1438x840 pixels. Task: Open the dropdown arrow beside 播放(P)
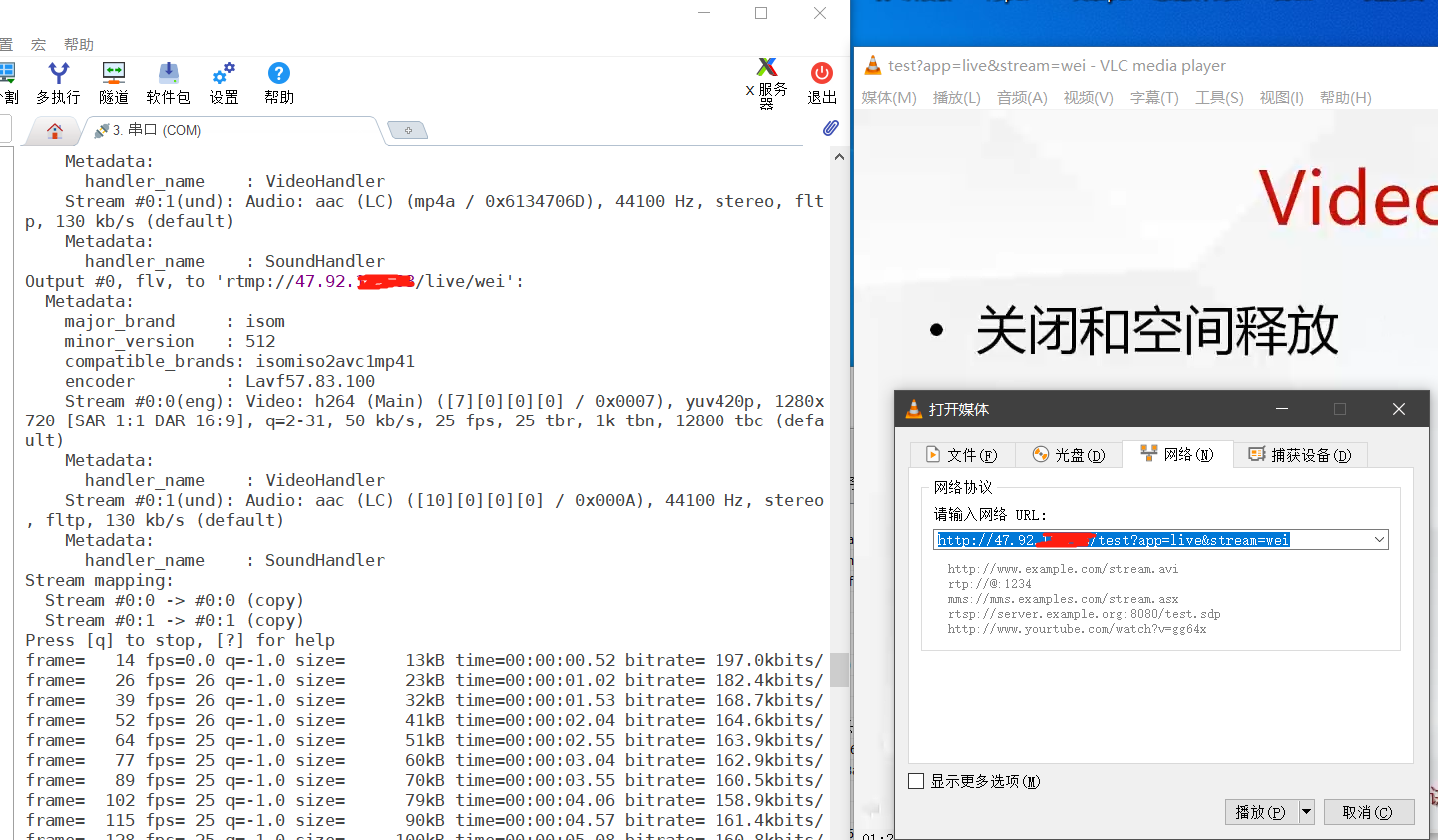(1306, 812)
